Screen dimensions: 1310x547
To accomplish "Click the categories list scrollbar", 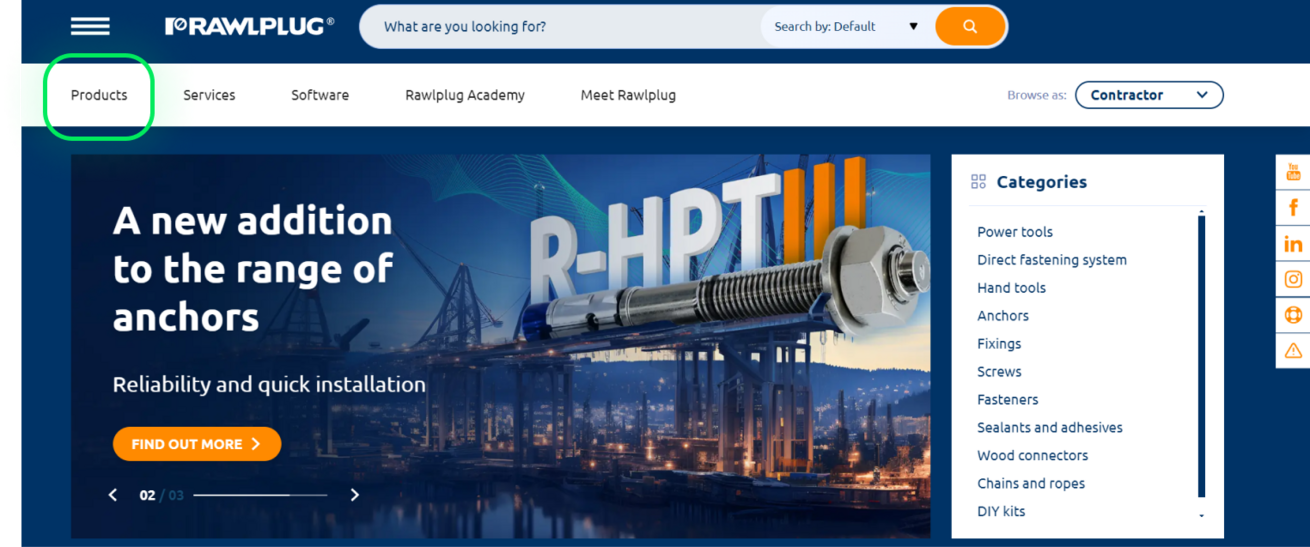I will click(x=1201, y=356).
